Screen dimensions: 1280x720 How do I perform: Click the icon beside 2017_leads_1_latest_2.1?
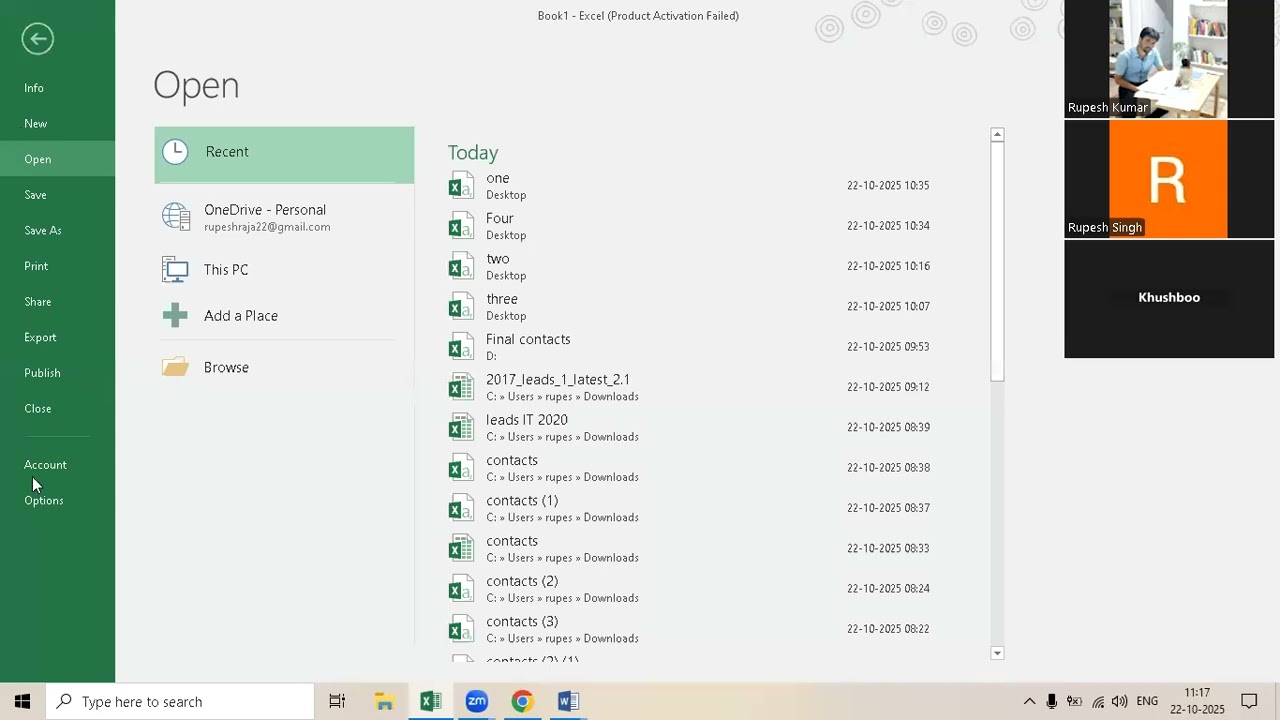(461, 387)
